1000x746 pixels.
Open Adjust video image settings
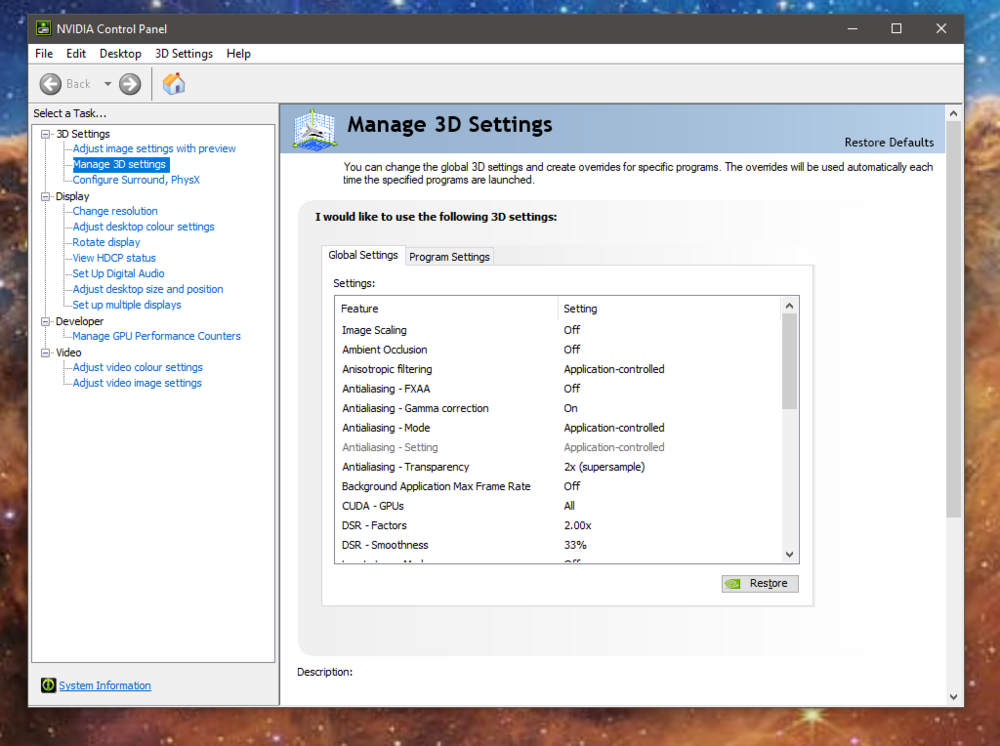point(137,383)
